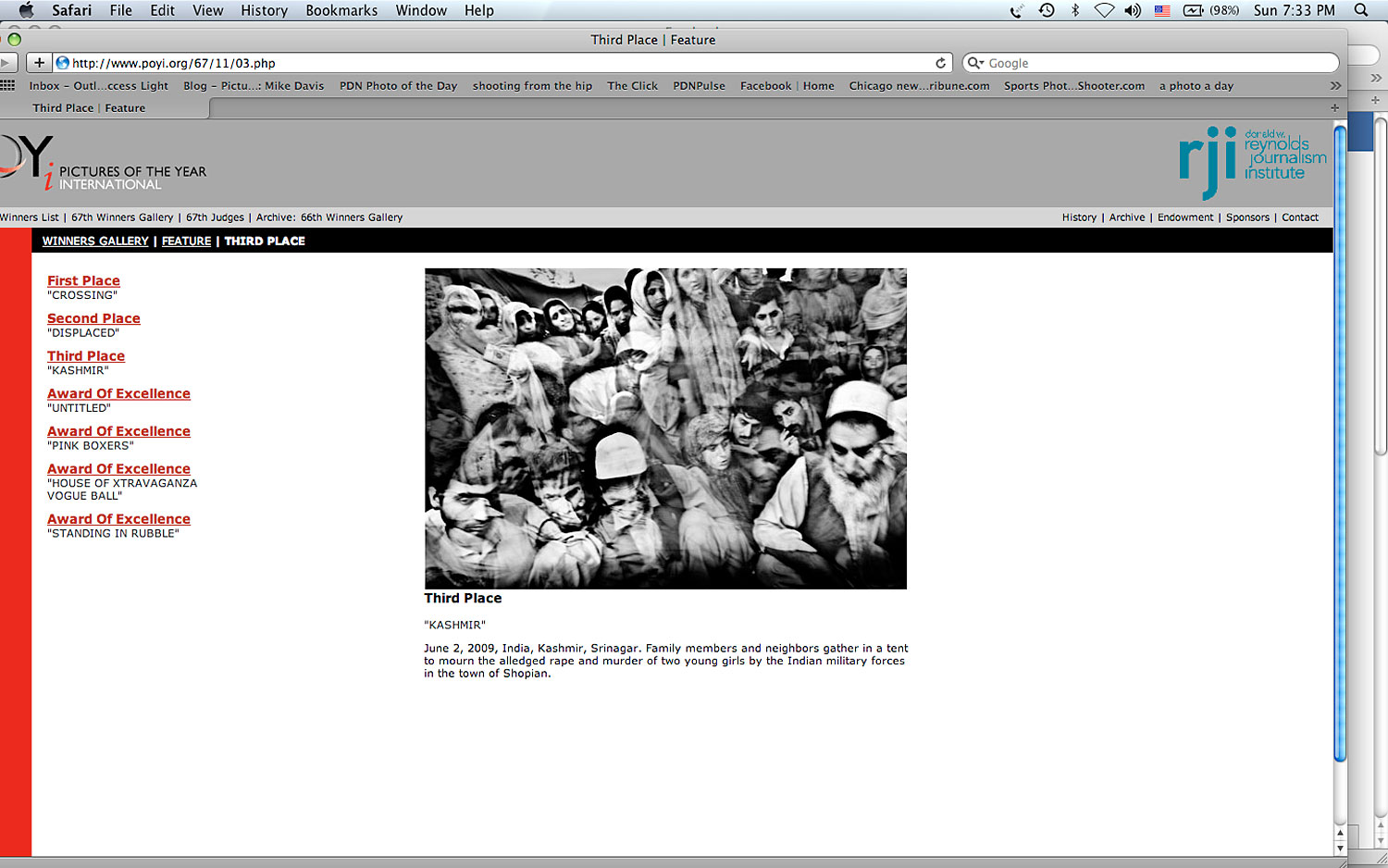Viewport: 1388px width, 868px height.
Task: Click the page's vertical scrollbar thumb
Action: (x=1339, y=444)
